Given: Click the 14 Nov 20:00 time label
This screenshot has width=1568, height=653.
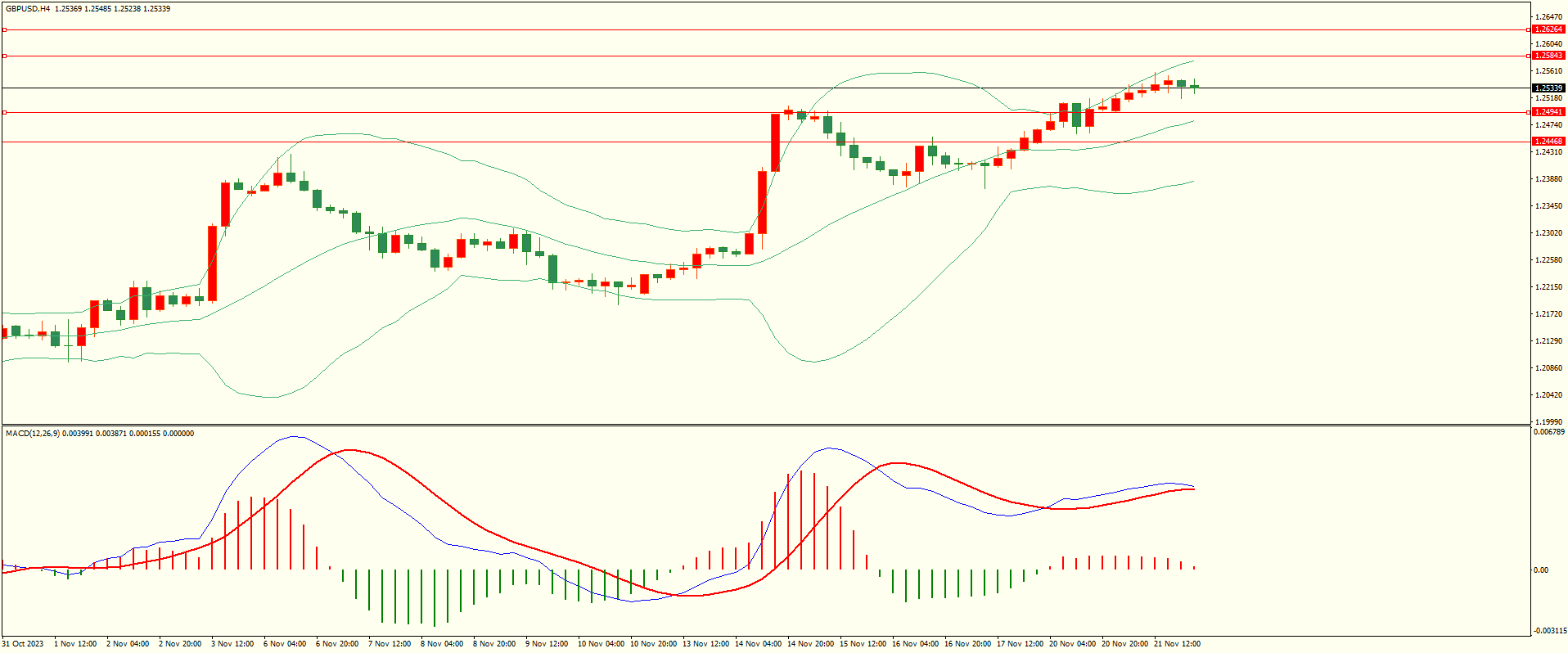Looking at the screenshot, I should (x=810, y=644).
